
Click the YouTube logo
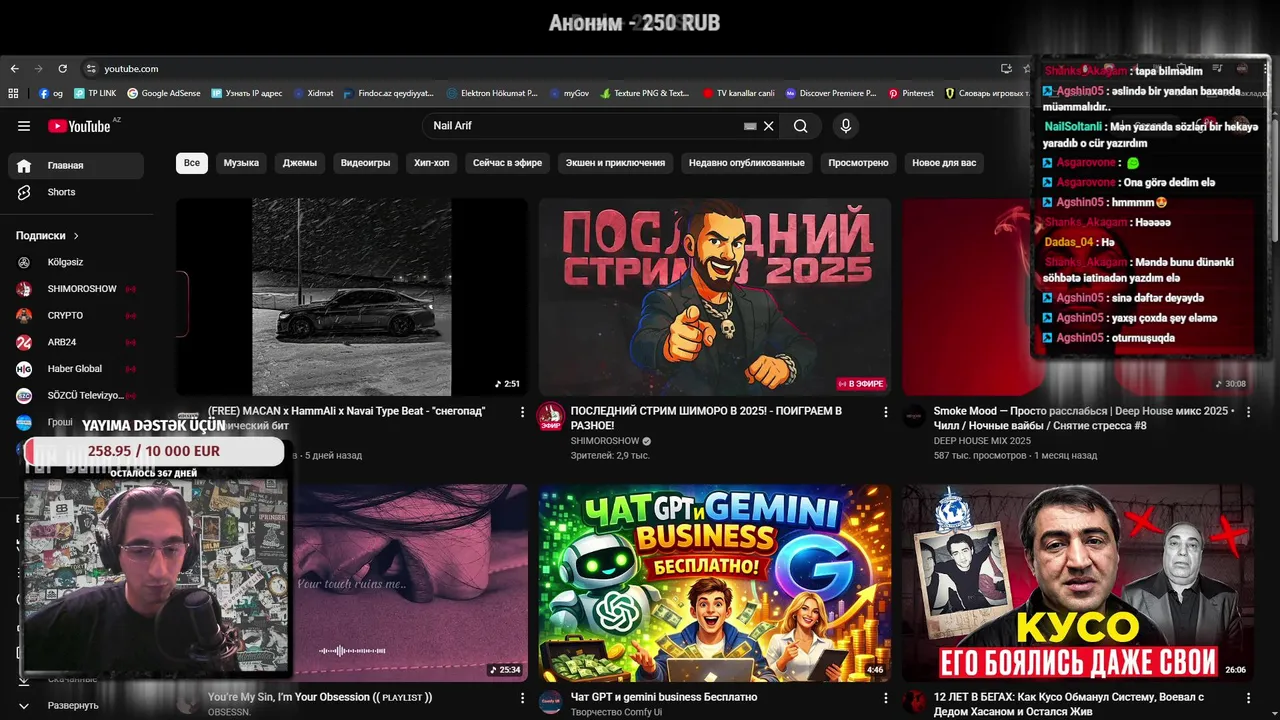pyautogui.click(x=79, y=126)
